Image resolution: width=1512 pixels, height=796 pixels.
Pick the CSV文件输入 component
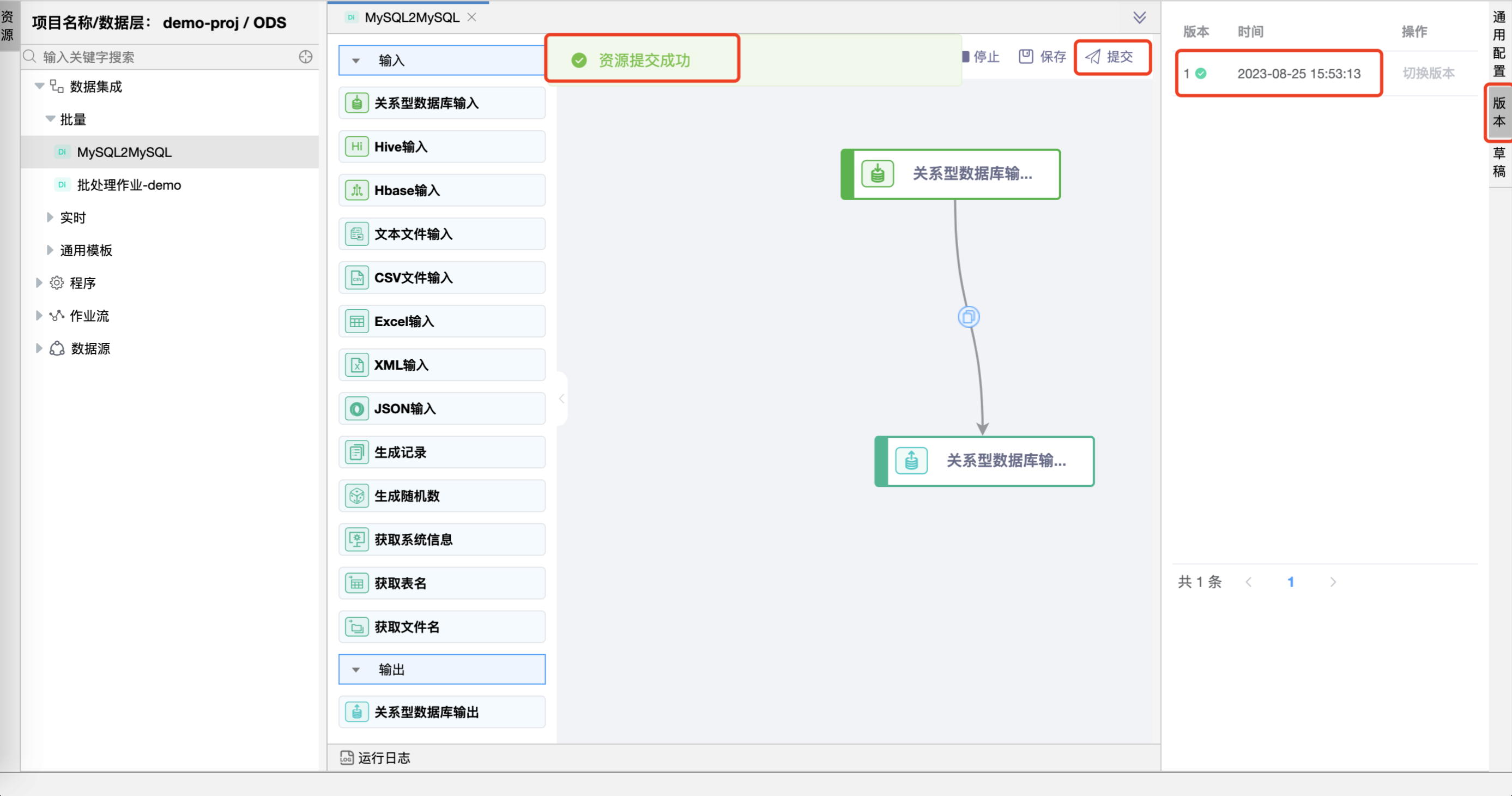pyautogui.click(x=441, y=278)
